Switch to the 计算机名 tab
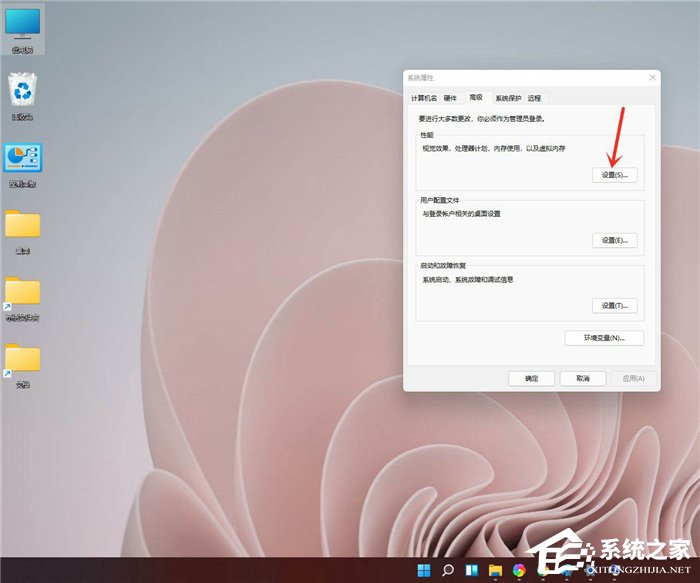The image size is (700, 583). tap(422, 98)
